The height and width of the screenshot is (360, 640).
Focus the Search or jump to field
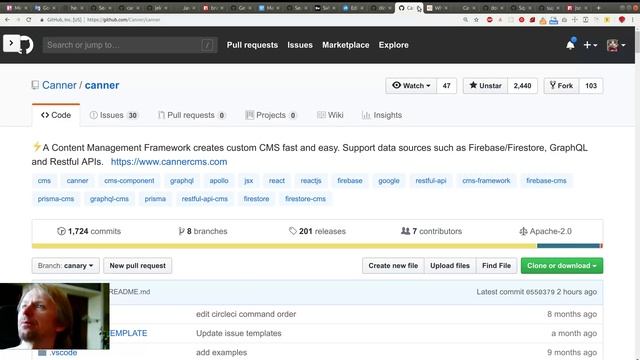point(130,45)
